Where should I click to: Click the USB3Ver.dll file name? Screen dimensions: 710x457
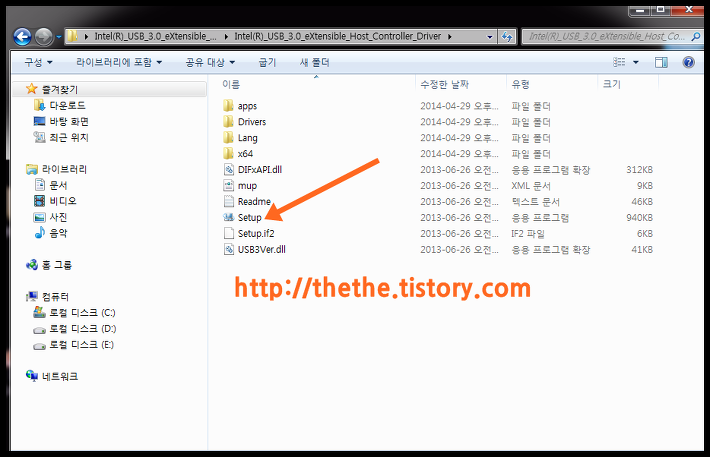(x=262, y=250)
